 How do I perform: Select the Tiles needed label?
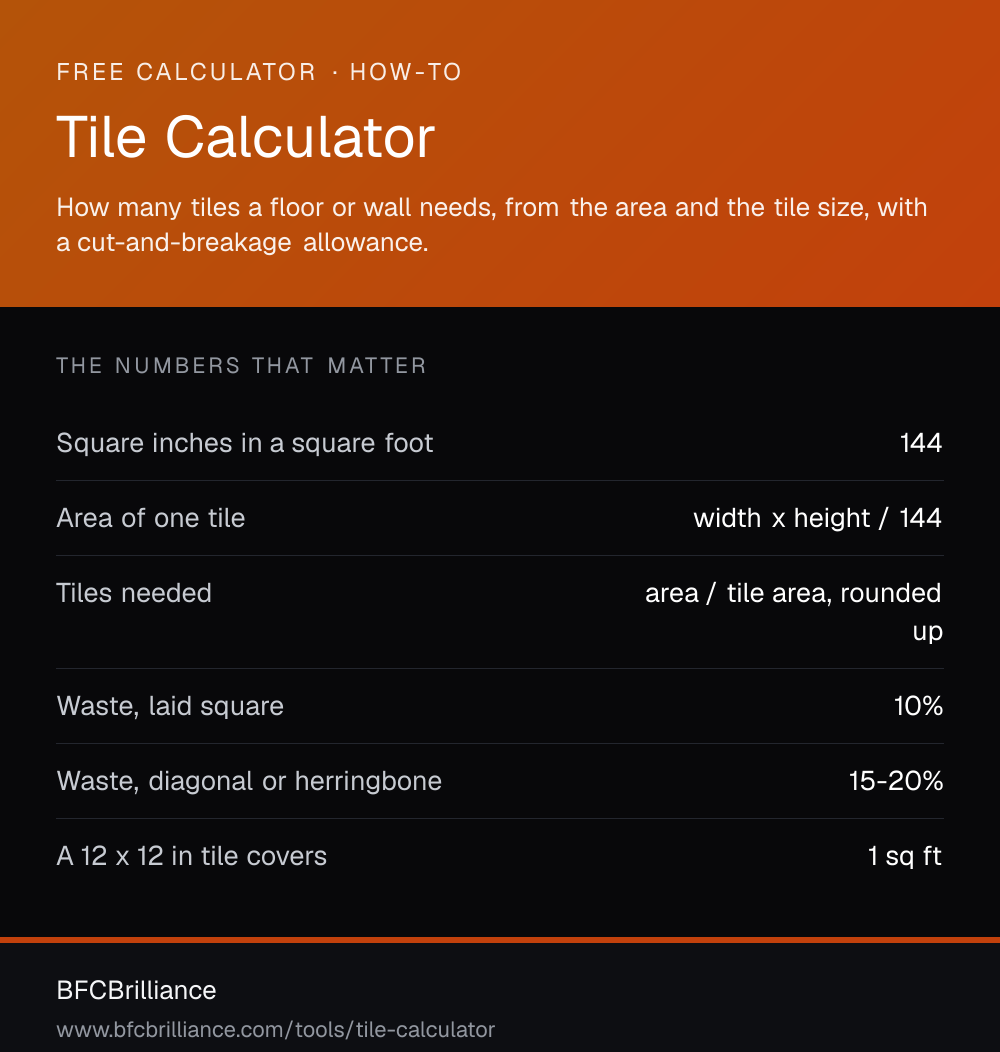pyautogui.click(x=134, y=593)
